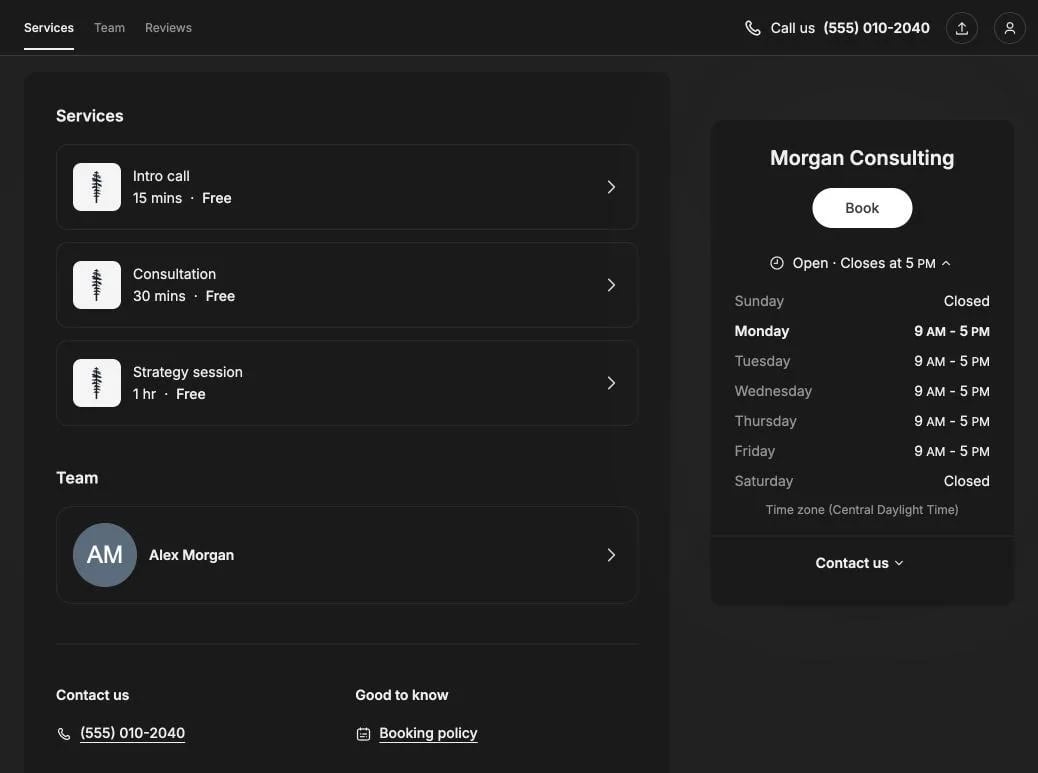Click the Strategy session tree icon
Image resolution: width=1038 pixels, height=773 pixels.
(x=97, y=383)
